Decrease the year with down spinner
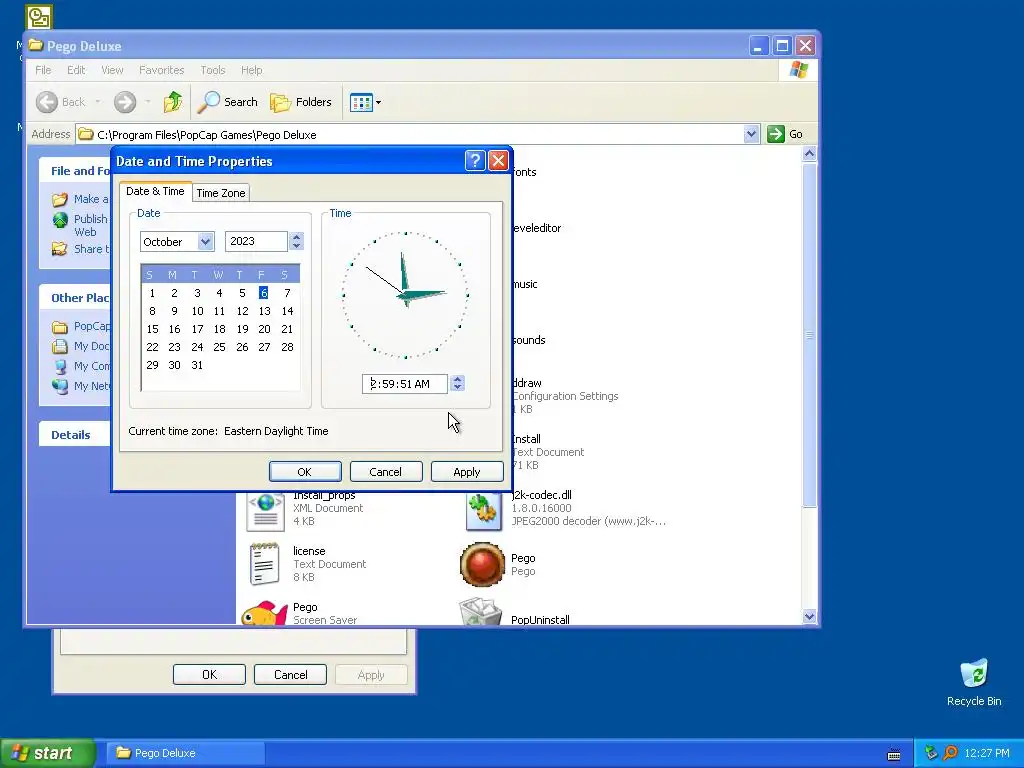1024x768 pixels. (x=296, y=246)
